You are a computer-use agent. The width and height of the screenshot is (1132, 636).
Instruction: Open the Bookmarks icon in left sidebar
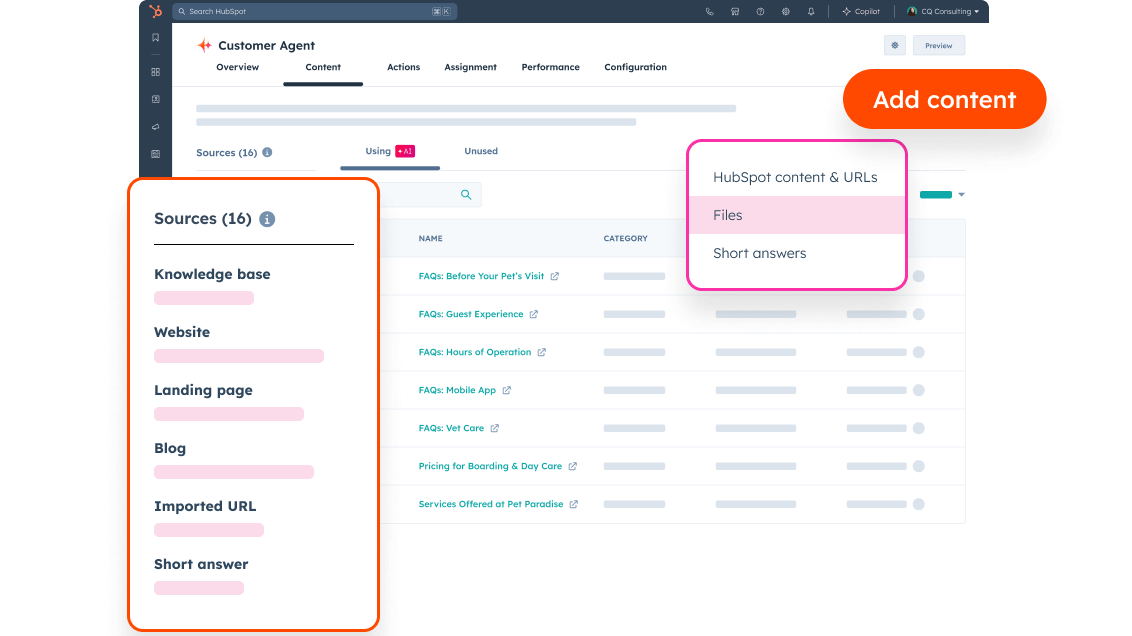coord(155,36)
